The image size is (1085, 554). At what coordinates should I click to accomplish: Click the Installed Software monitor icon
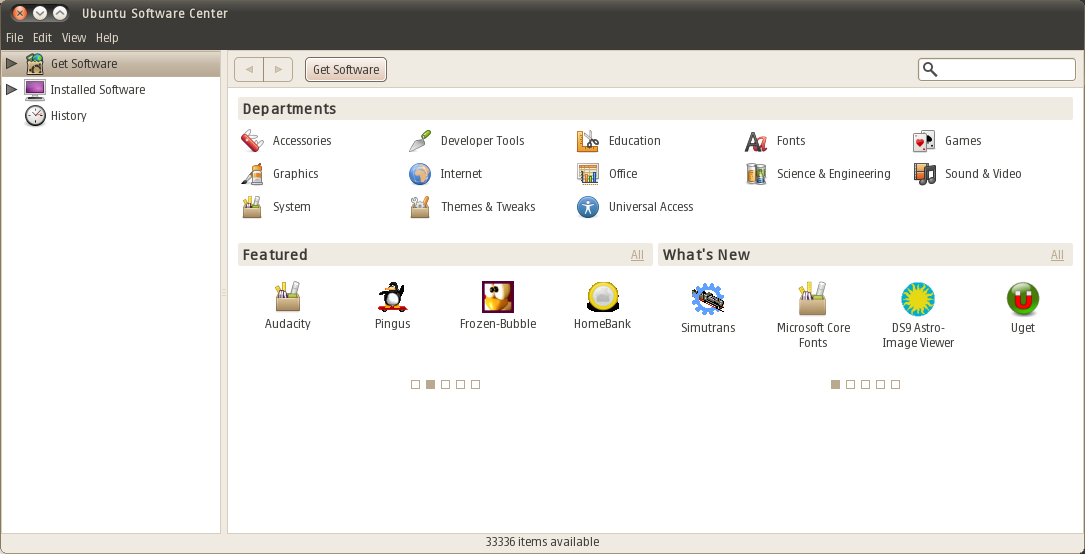tap(35, 89)
